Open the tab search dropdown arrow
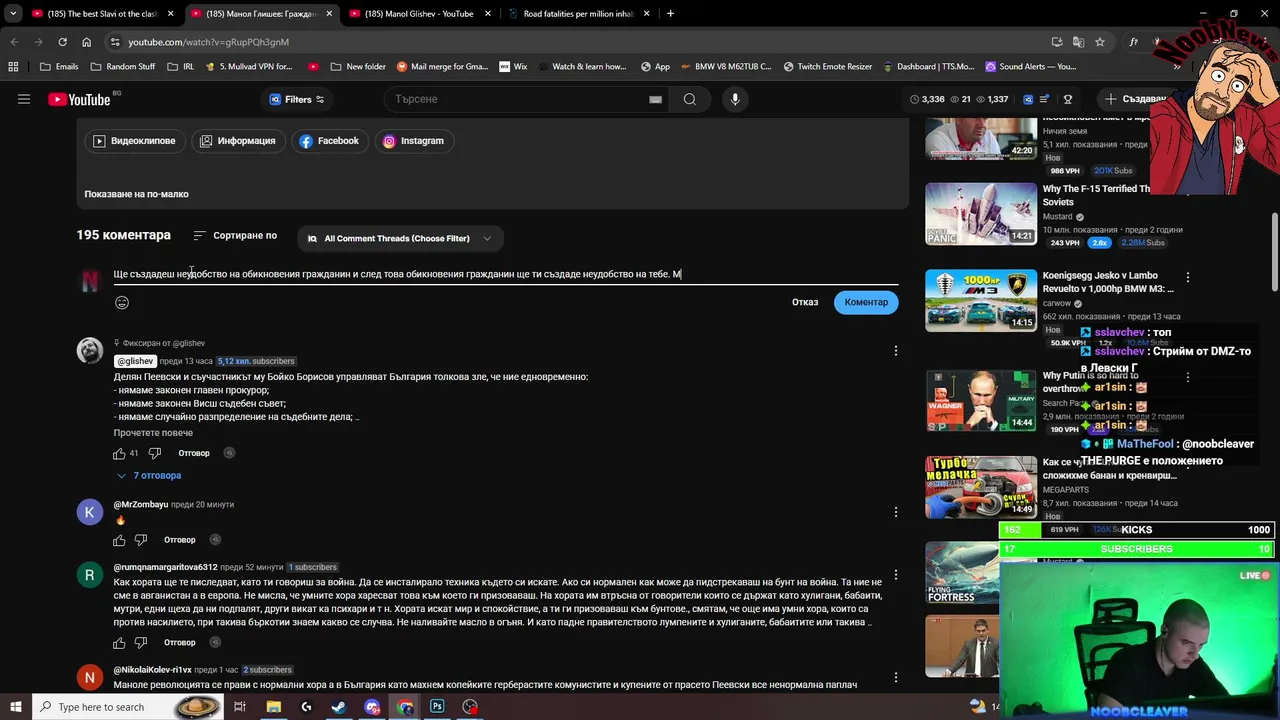This screenshot has width=1280, height=720. [12, 14]
